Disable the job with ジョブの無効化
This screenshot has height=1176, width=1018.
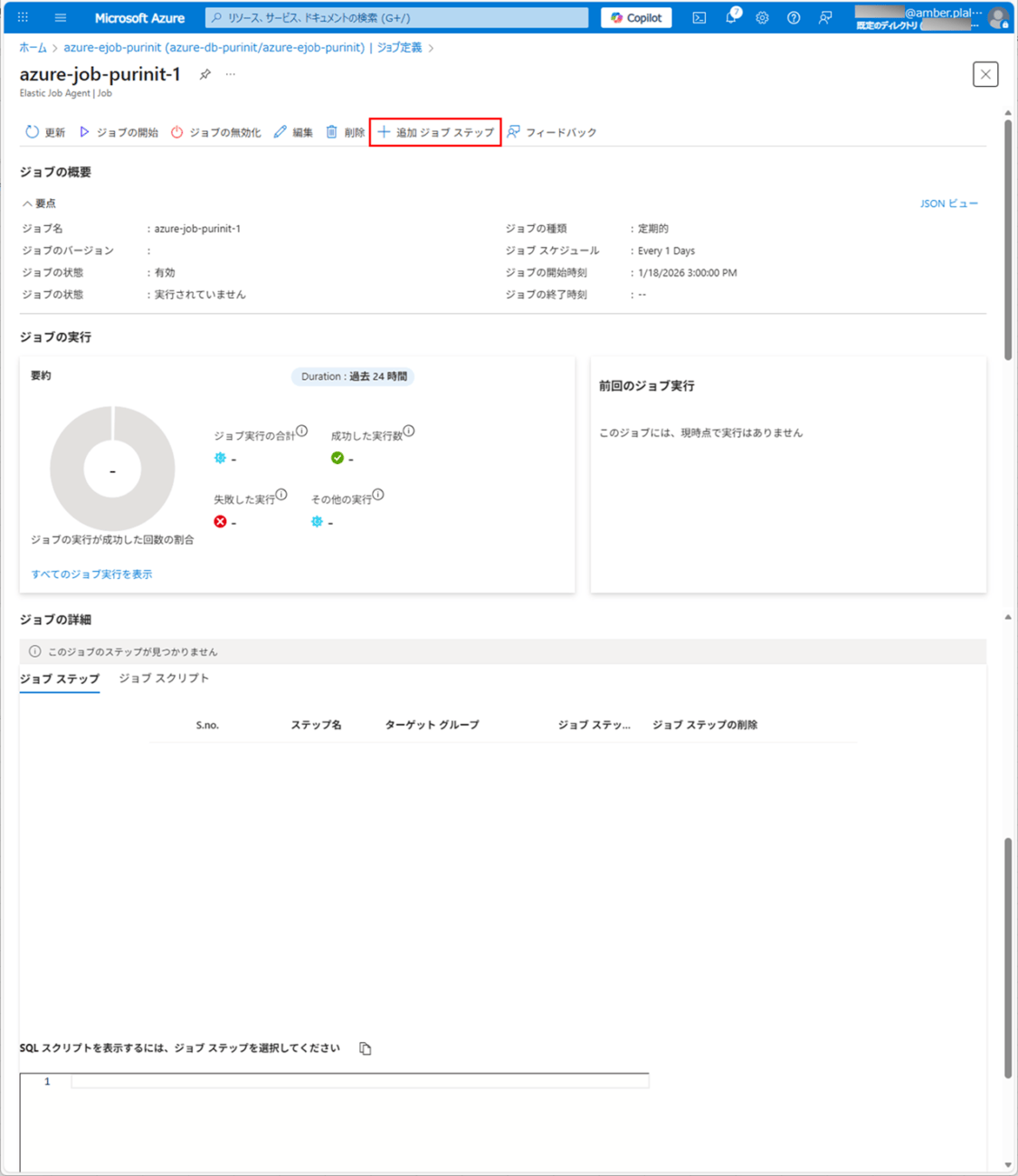[x=216, y=132]
